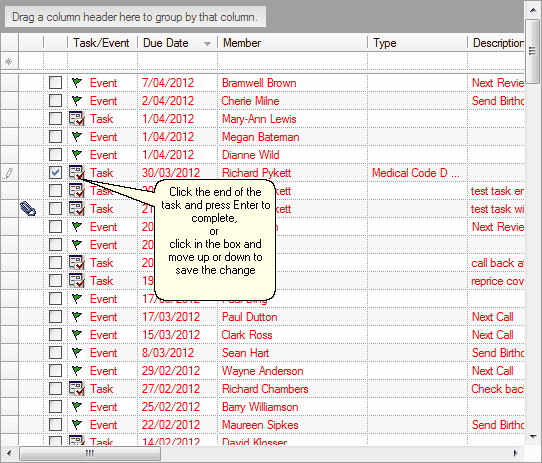
Task: Click the date 8/03/2012
Action: tap(168, 352)
